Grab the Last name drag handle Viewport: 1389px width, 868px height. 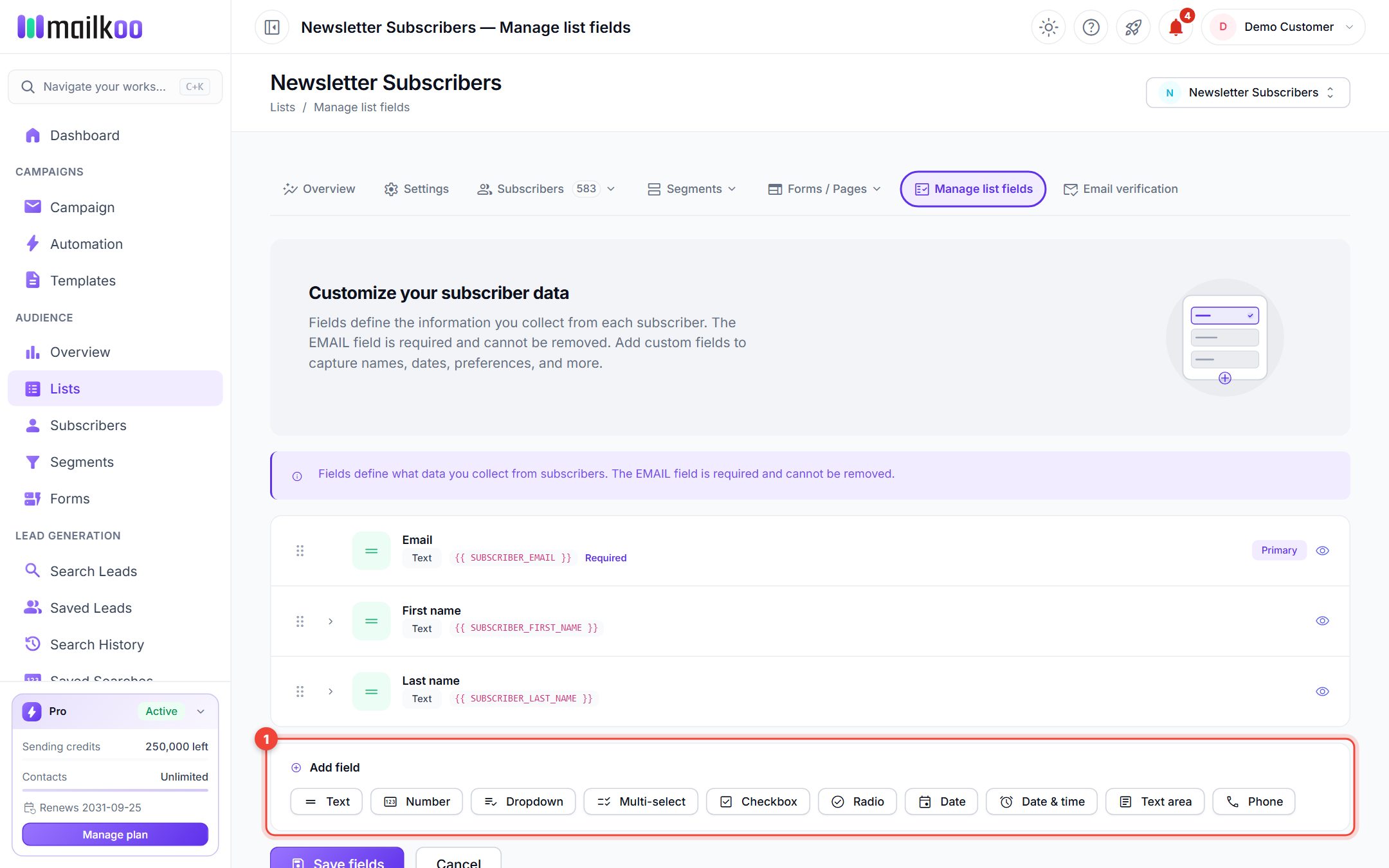(300, 691)
